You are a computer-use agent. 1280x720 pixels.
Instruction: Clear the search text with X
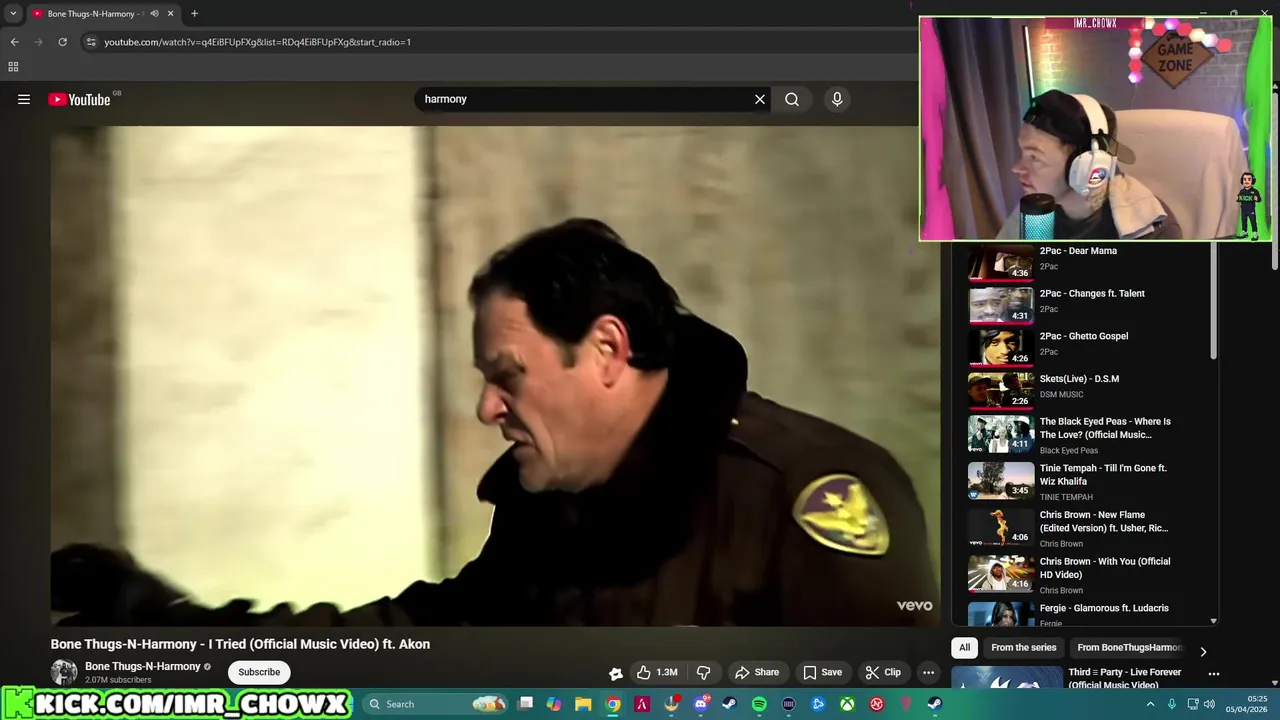click(760, 99)
